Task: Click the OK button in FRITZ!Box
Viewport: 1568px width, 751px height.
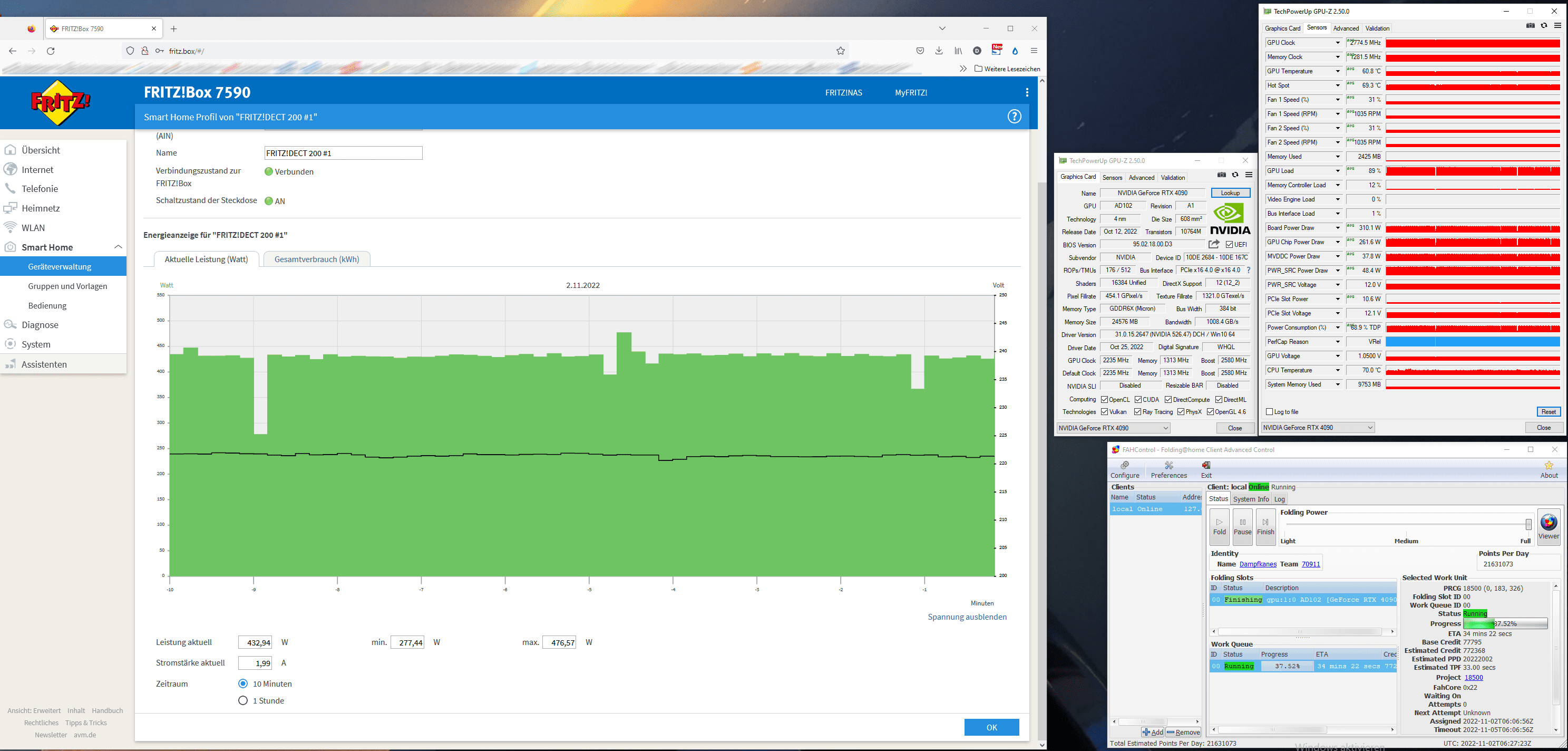Action: (x=991, y=727)
